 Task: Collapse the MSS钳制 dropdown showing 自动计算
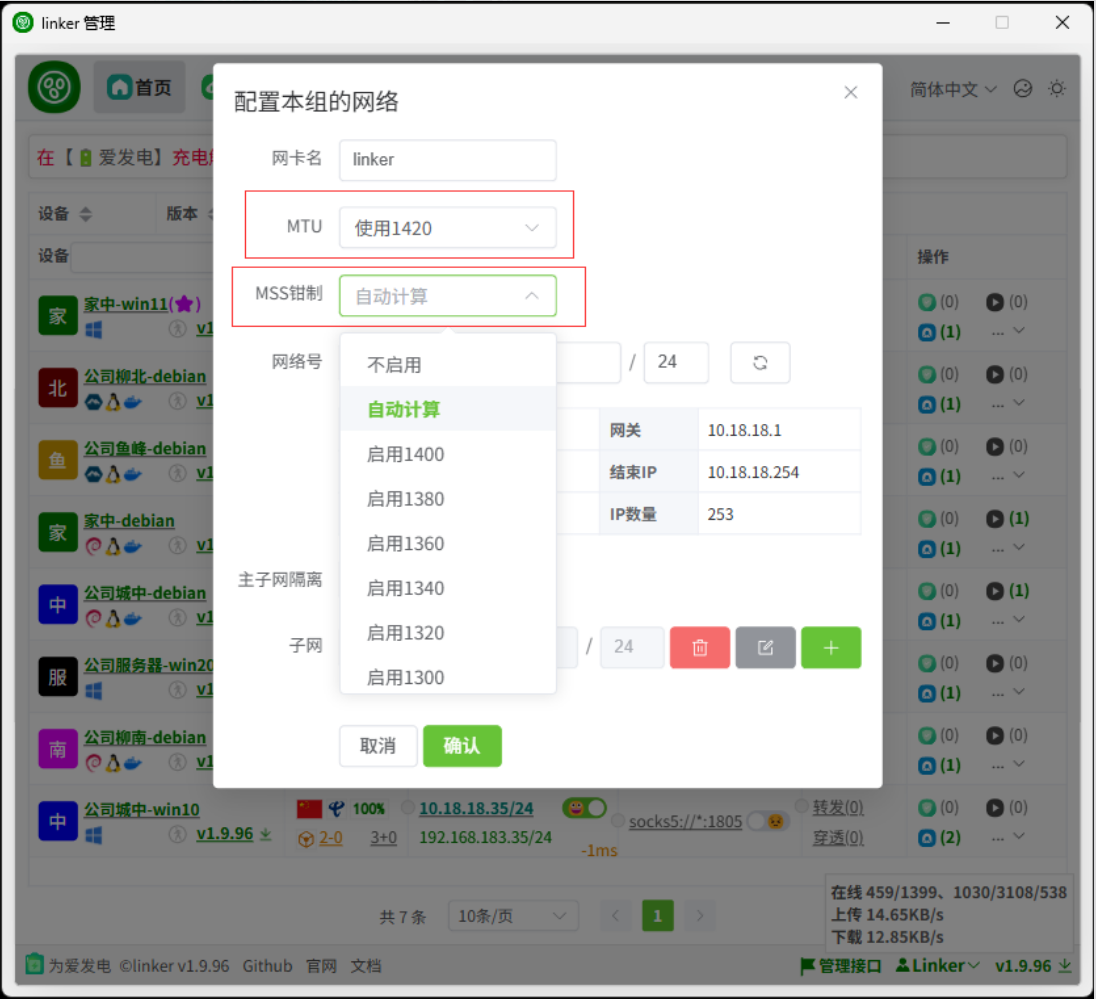pos(447,296)
